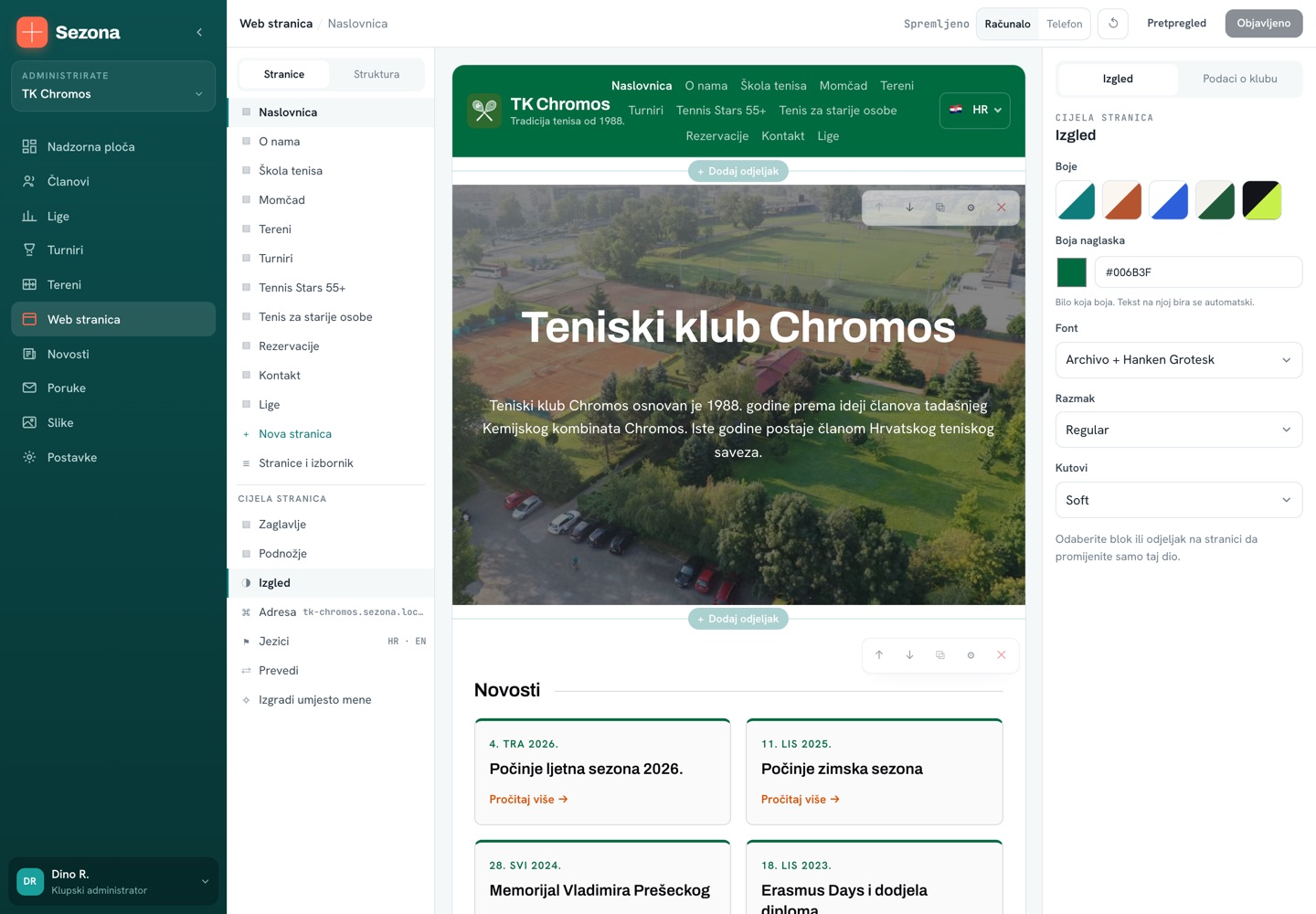
Task: Expand the Razmak dropdown set to Regular
Action: (1179, 430)
